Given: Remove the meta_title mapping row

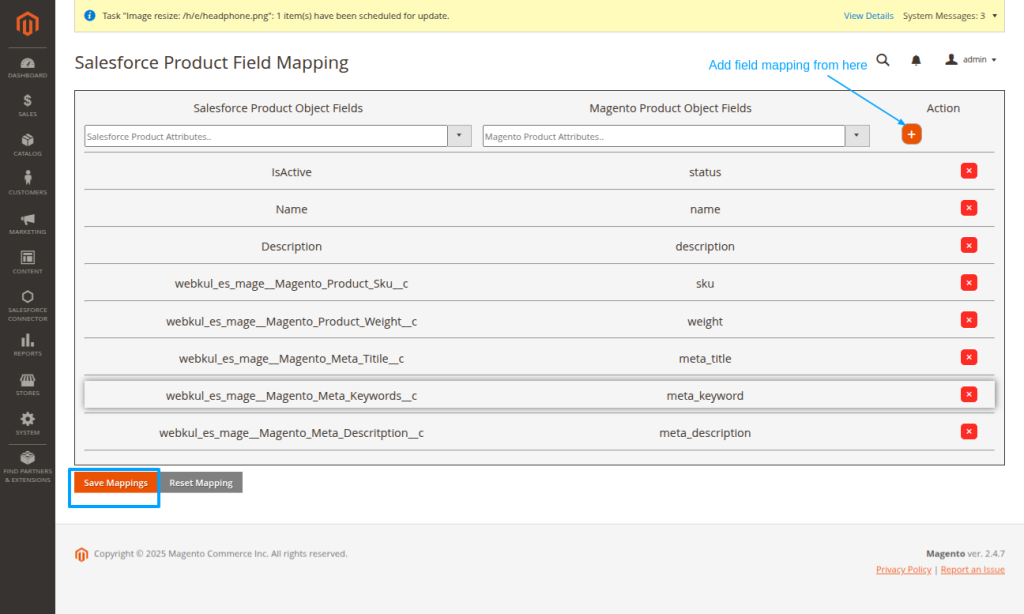Looking at the screenshot, I should click(x=969, y=357).
